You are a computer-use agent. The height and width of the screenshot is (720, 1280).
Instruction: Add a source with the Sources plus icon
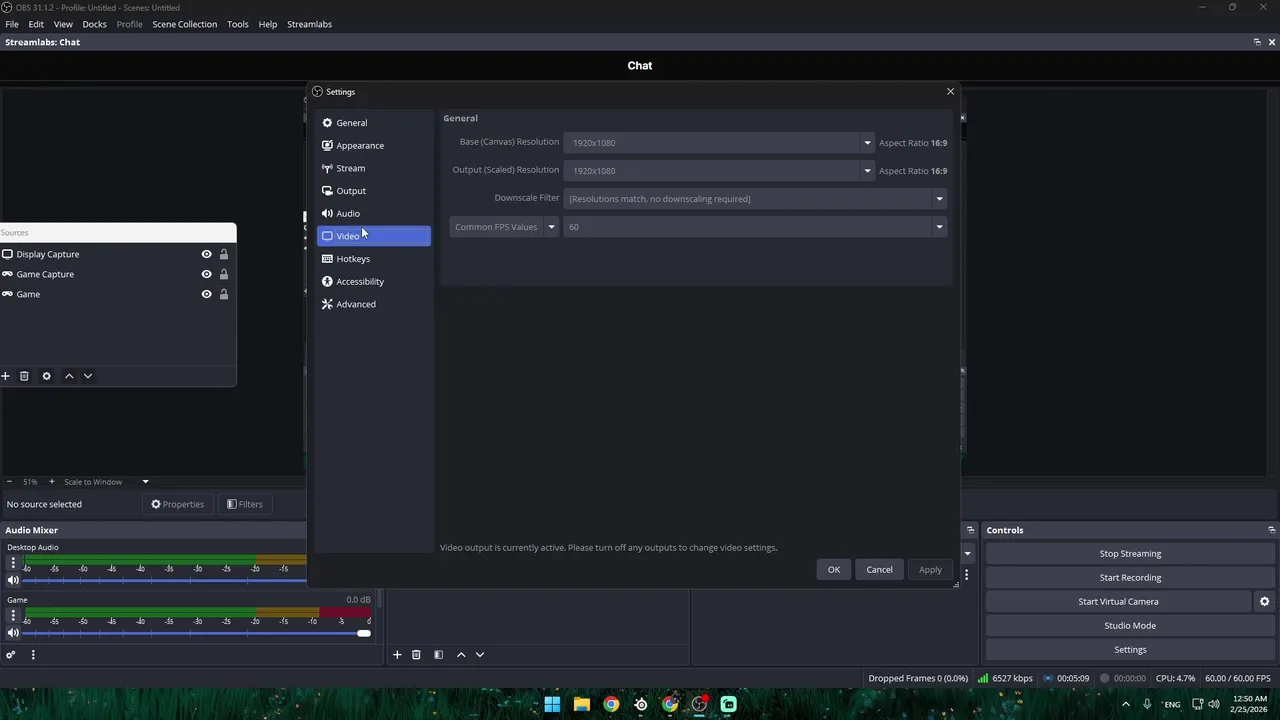[x=5, y=376]
